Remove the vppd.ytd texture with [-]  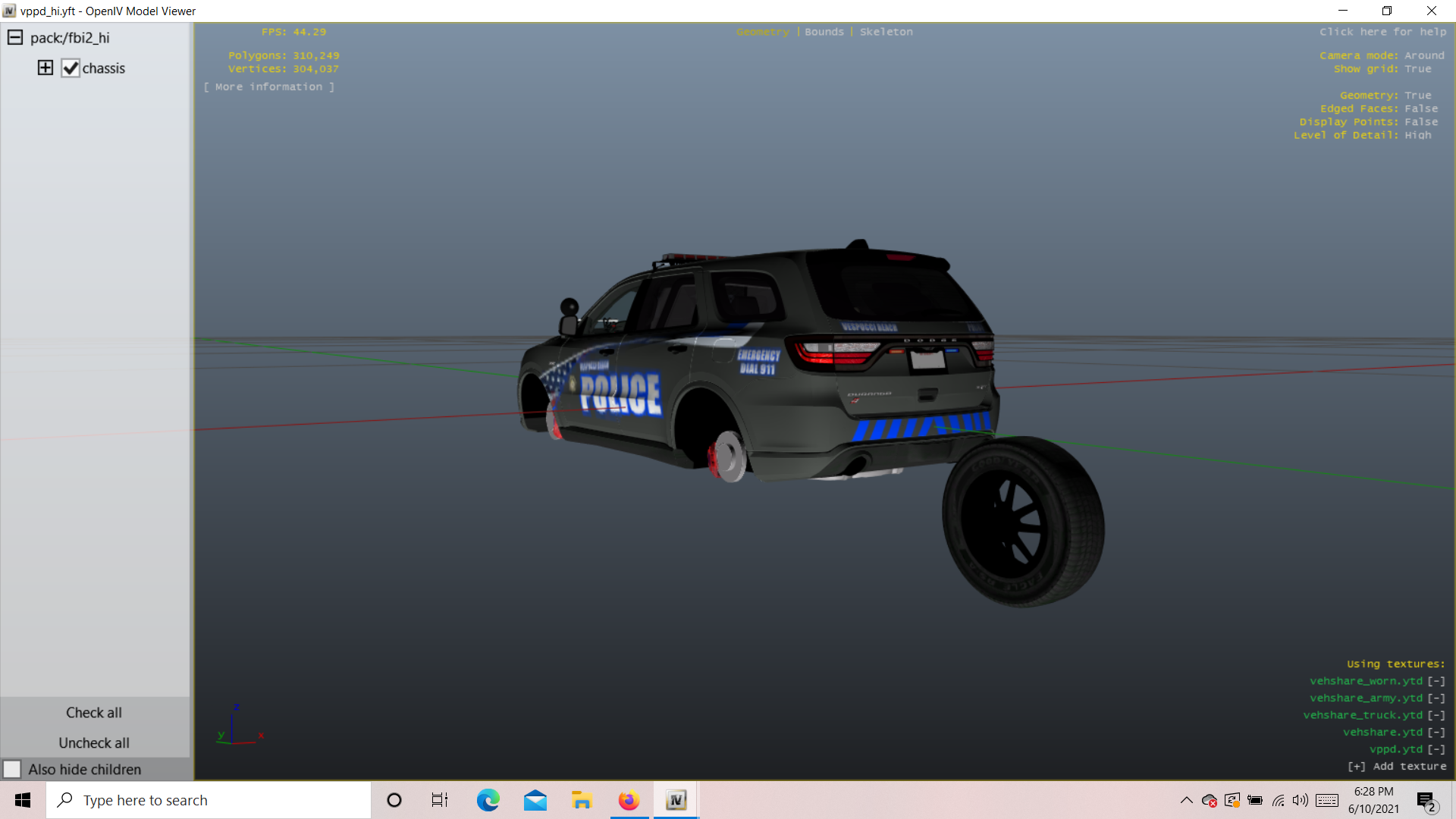pyautogui.click(x=1436, y=749)
